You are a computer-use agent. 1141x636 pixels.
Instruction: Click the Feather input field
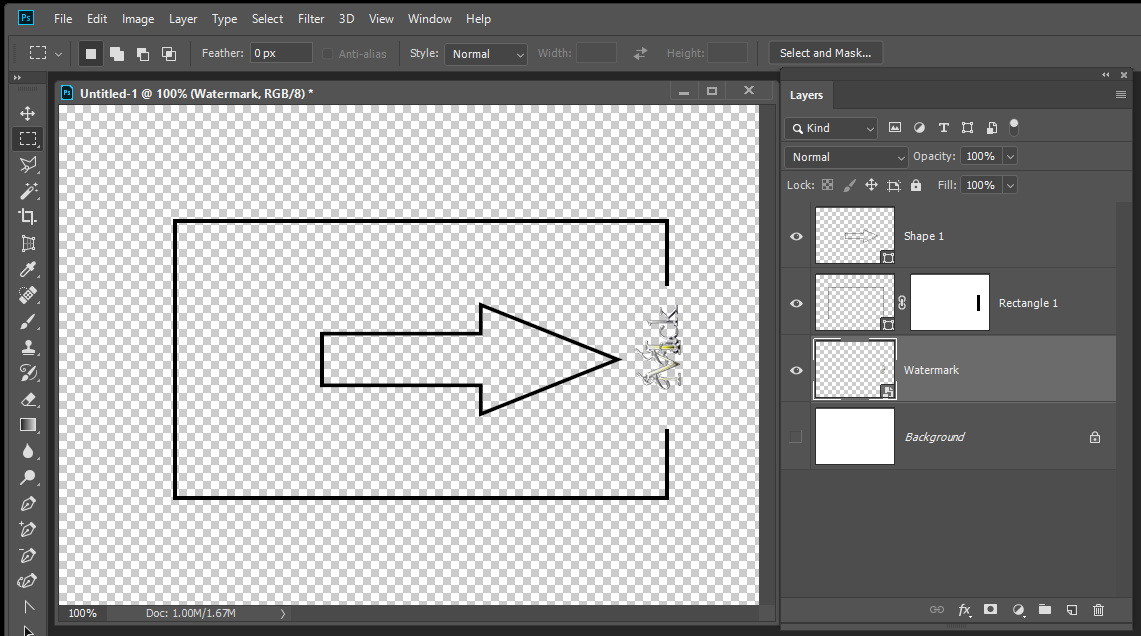click(281, 53)
